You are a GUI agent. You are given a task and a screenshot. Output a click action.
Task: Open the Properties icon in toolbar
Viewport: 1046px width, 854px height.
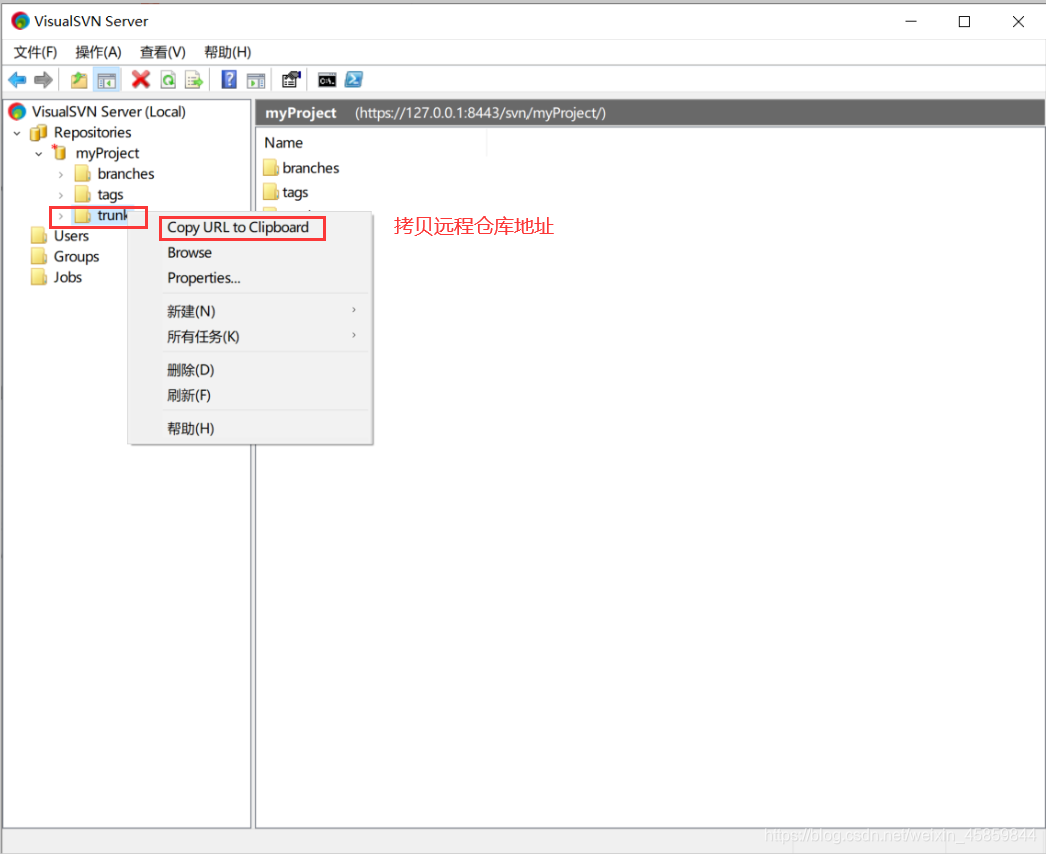pyautogui.click(x=291, y=79)
